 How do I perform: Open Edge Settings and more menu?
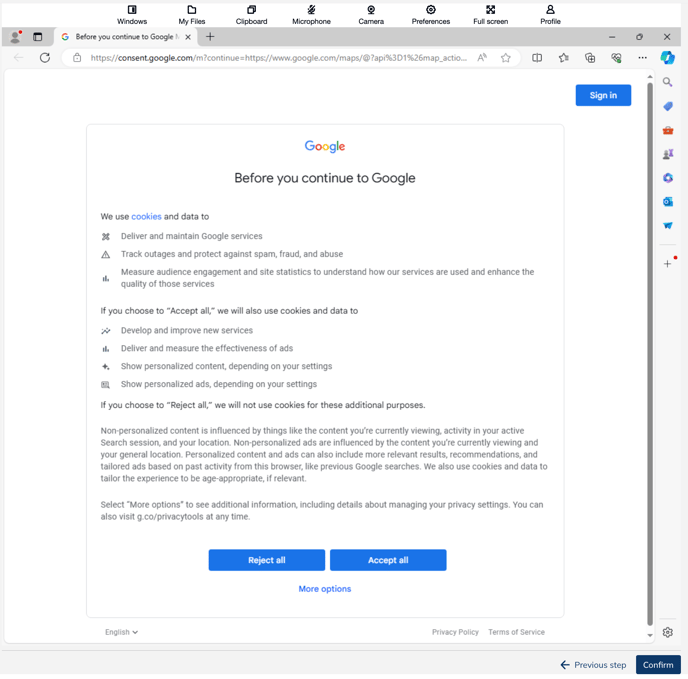pos(642,58)
